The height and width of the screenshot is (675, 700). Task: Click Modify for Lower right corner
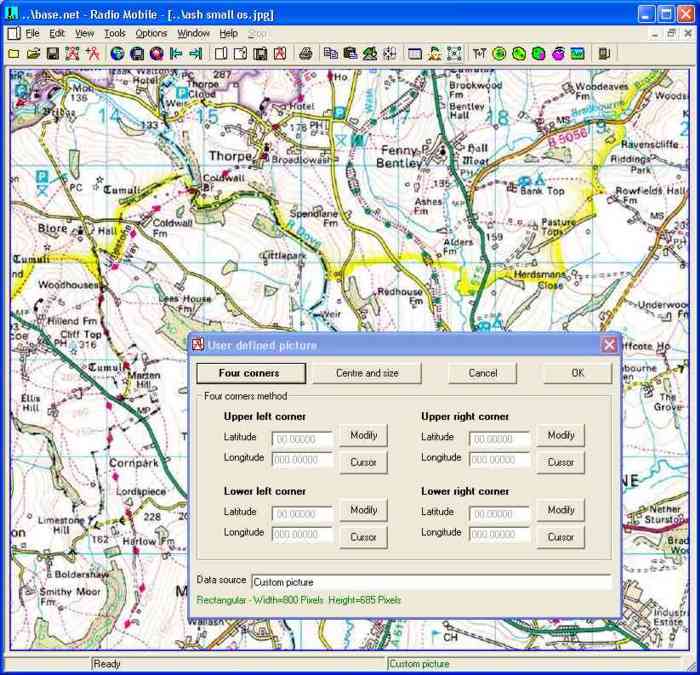561,510
